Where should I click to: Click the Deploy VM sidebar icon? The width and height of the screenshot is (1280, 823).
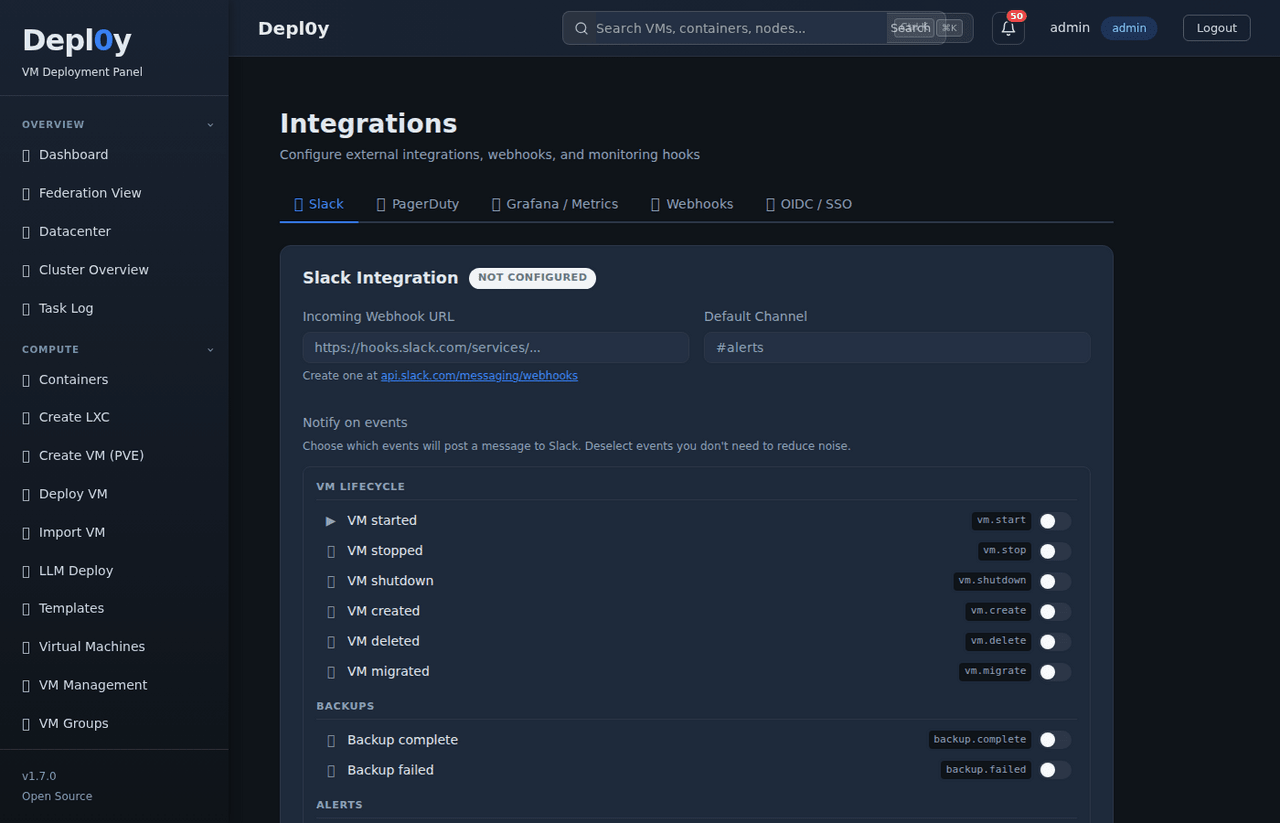[x=26, y=494]
